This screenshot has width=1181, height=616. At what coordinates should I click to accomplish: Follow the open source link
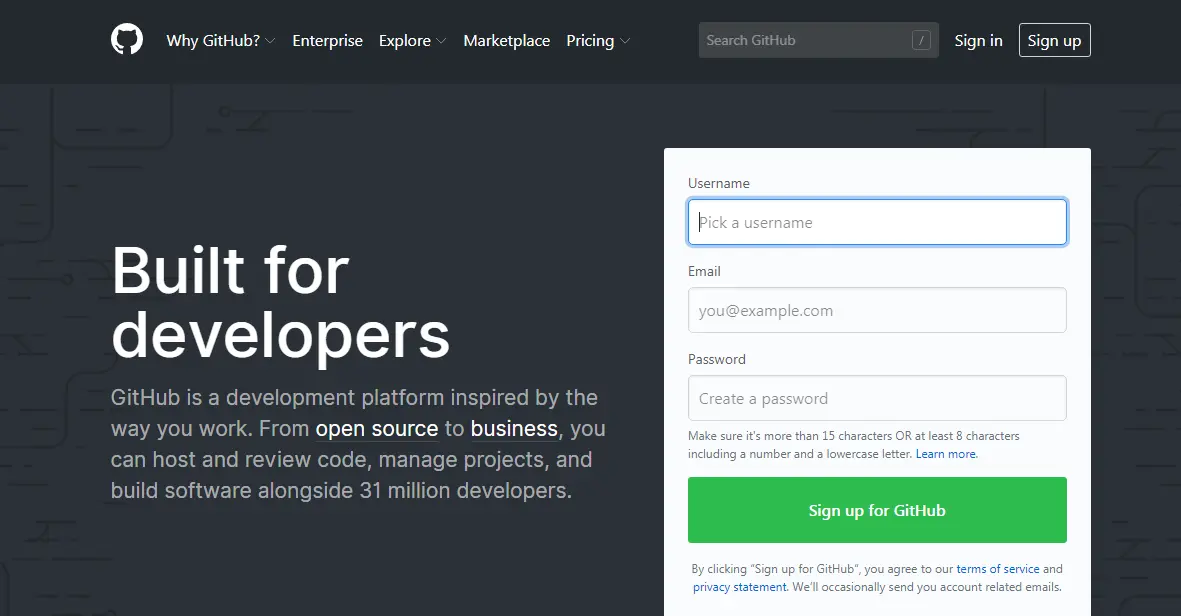377,428
